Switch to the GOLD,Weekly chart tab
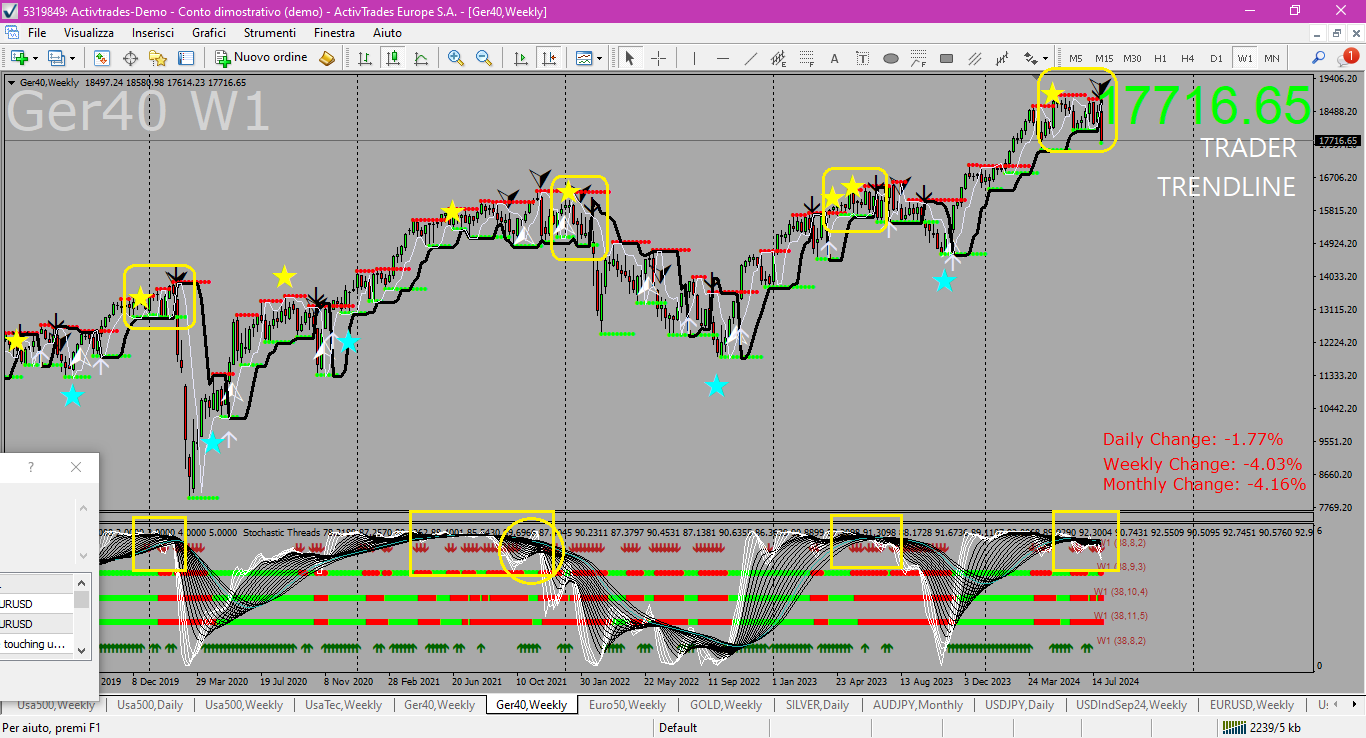This screenshot has height=738, width=1366. click(x=726, y=705)
